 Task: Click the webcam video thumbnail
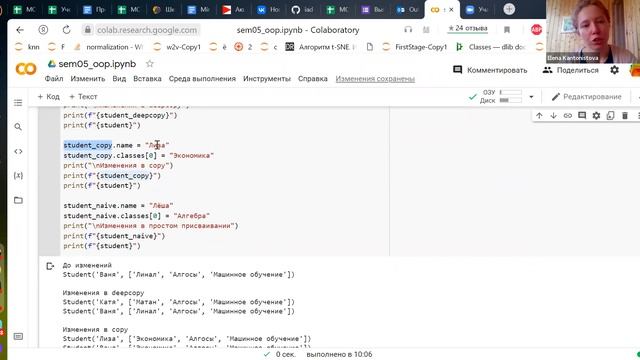coord(593,31)
